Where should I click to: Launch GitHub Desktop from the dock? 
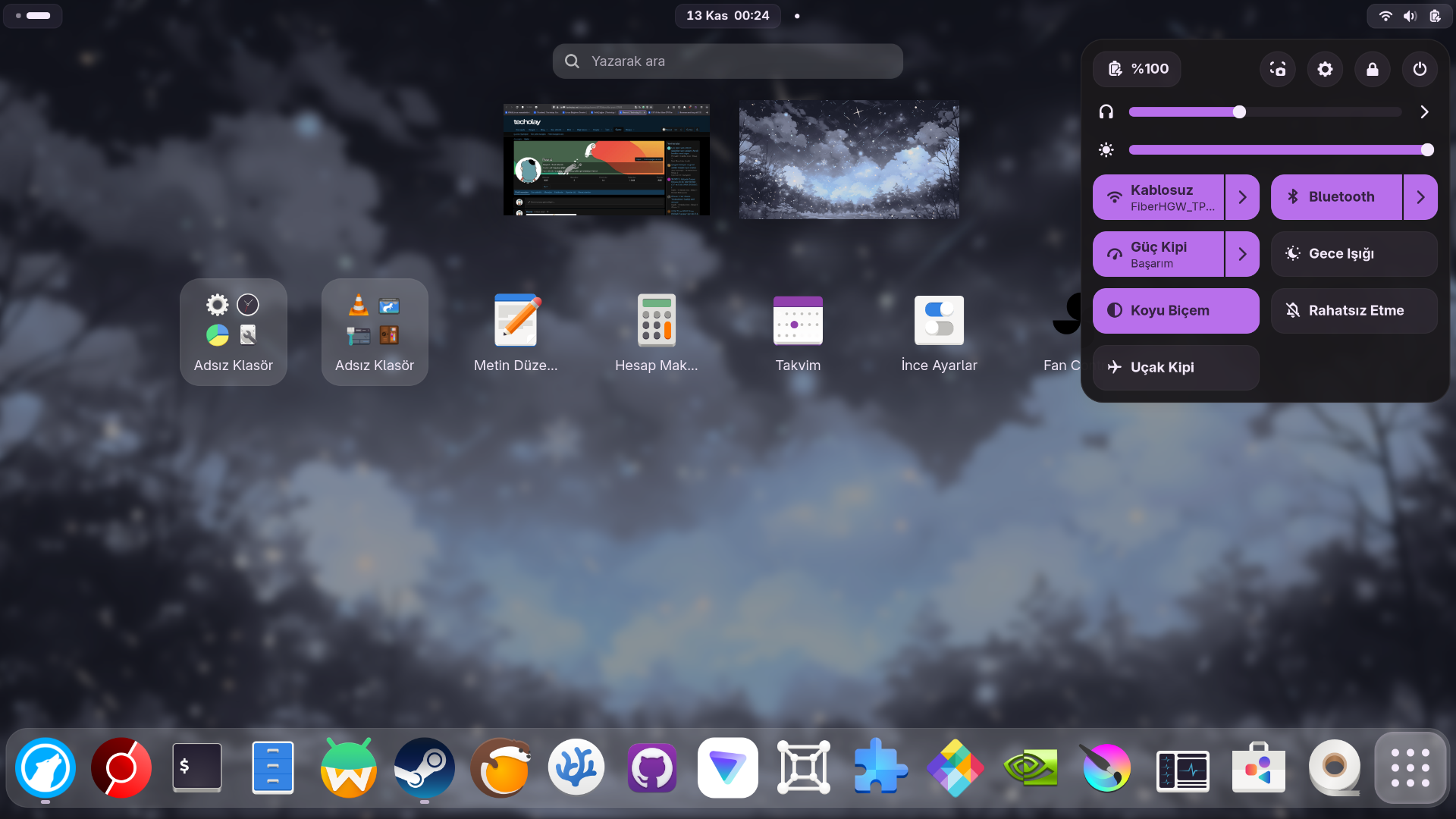(x=652, y=767)
